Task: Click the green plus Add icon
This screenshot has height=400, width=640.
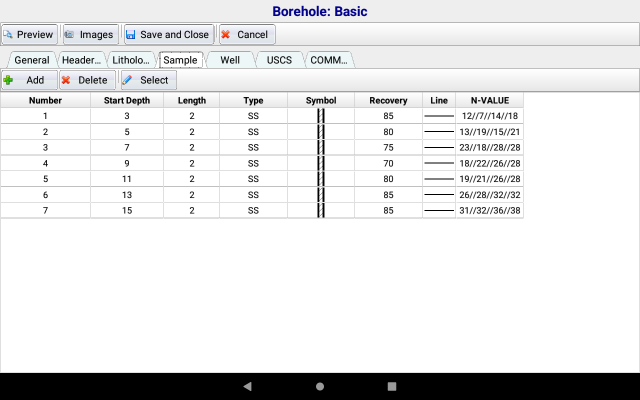Action: (x=9, y=80)
